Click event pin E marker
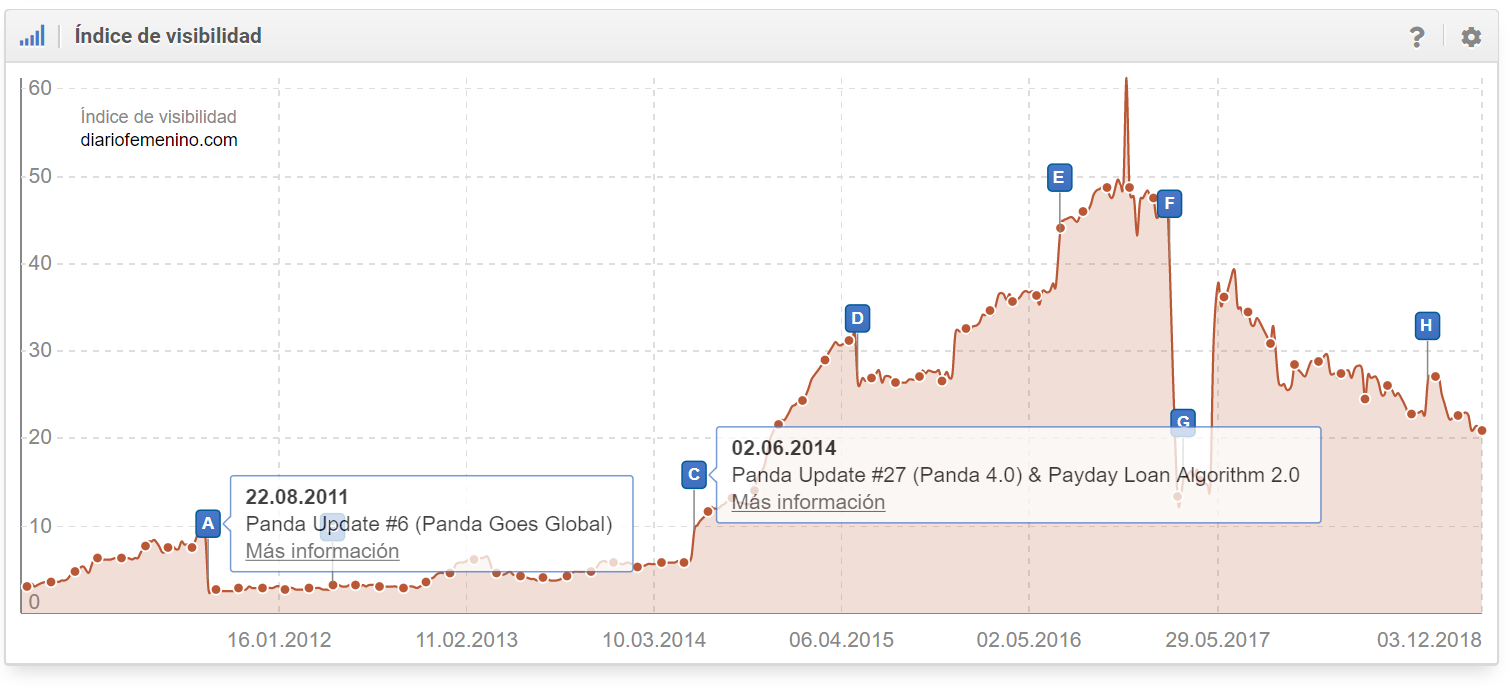Screen dimensions: 1512x691 point(1059,178)
